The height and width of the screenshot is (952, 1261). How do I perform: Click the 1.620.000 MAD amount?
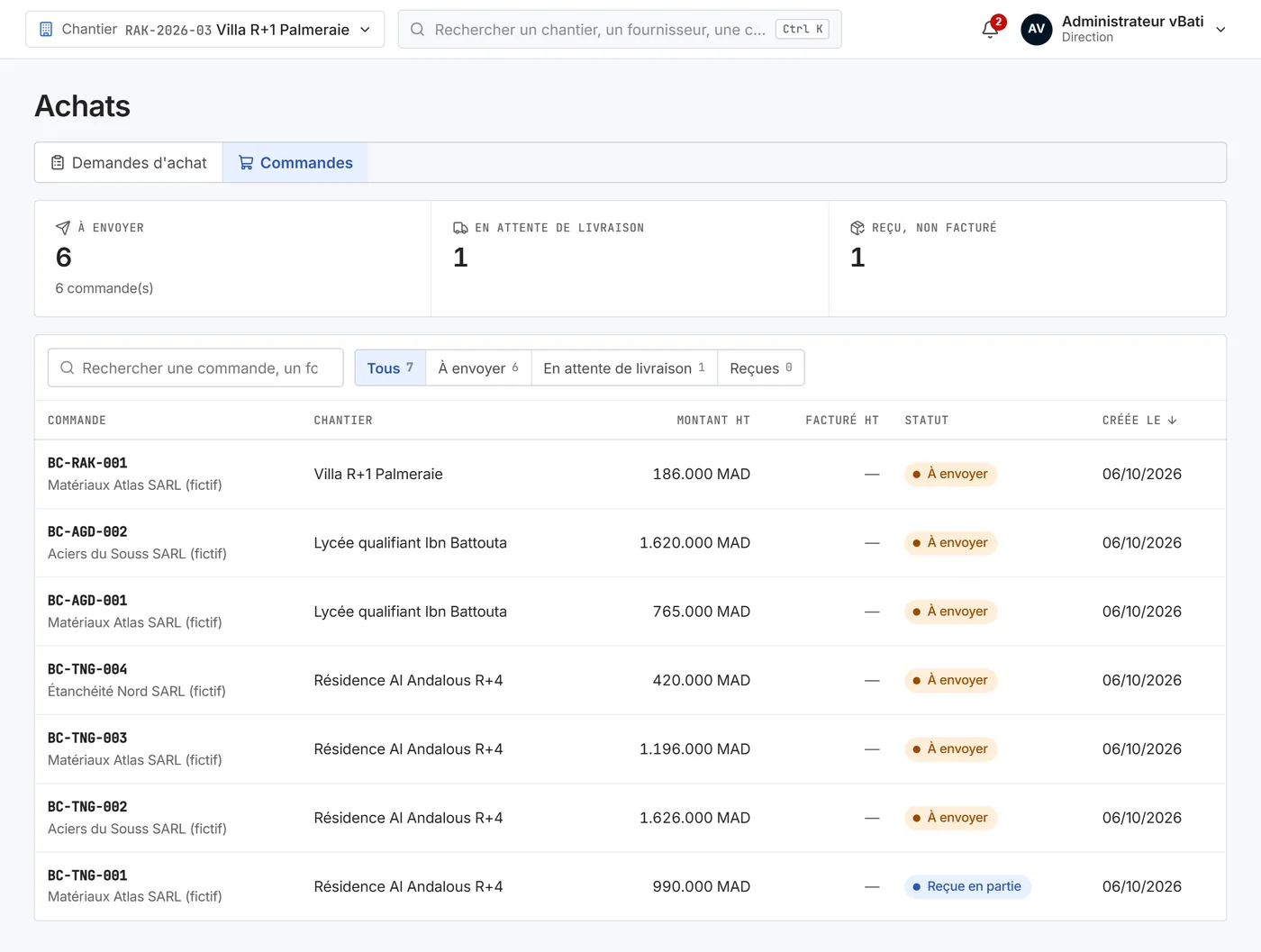(694, 543)
